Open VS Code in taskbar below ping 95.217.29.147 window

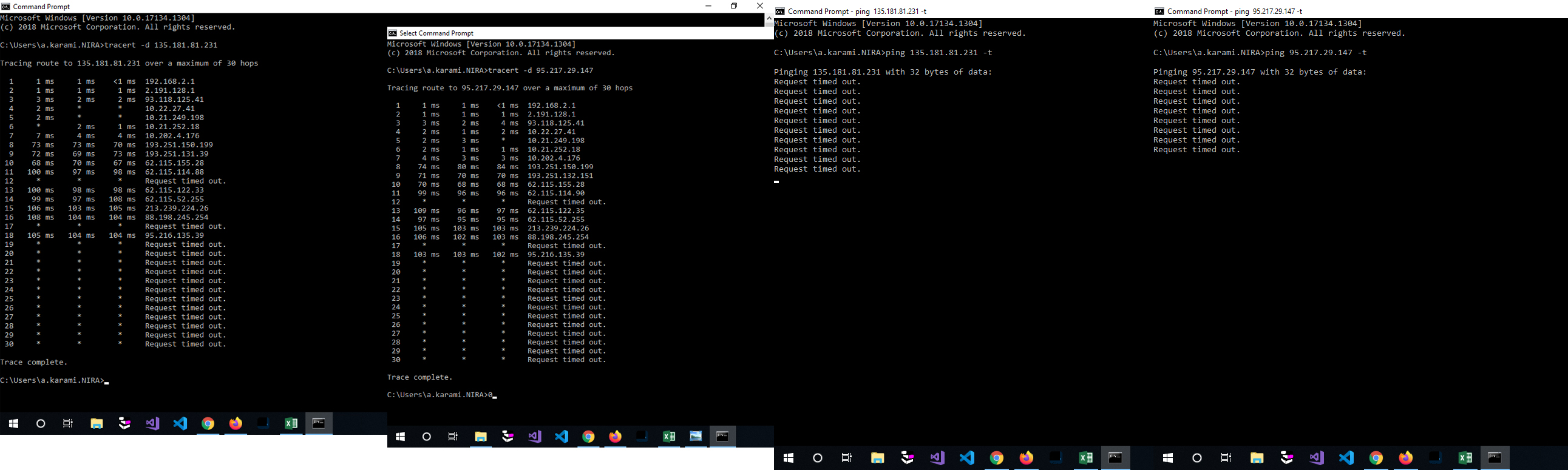1346,458
